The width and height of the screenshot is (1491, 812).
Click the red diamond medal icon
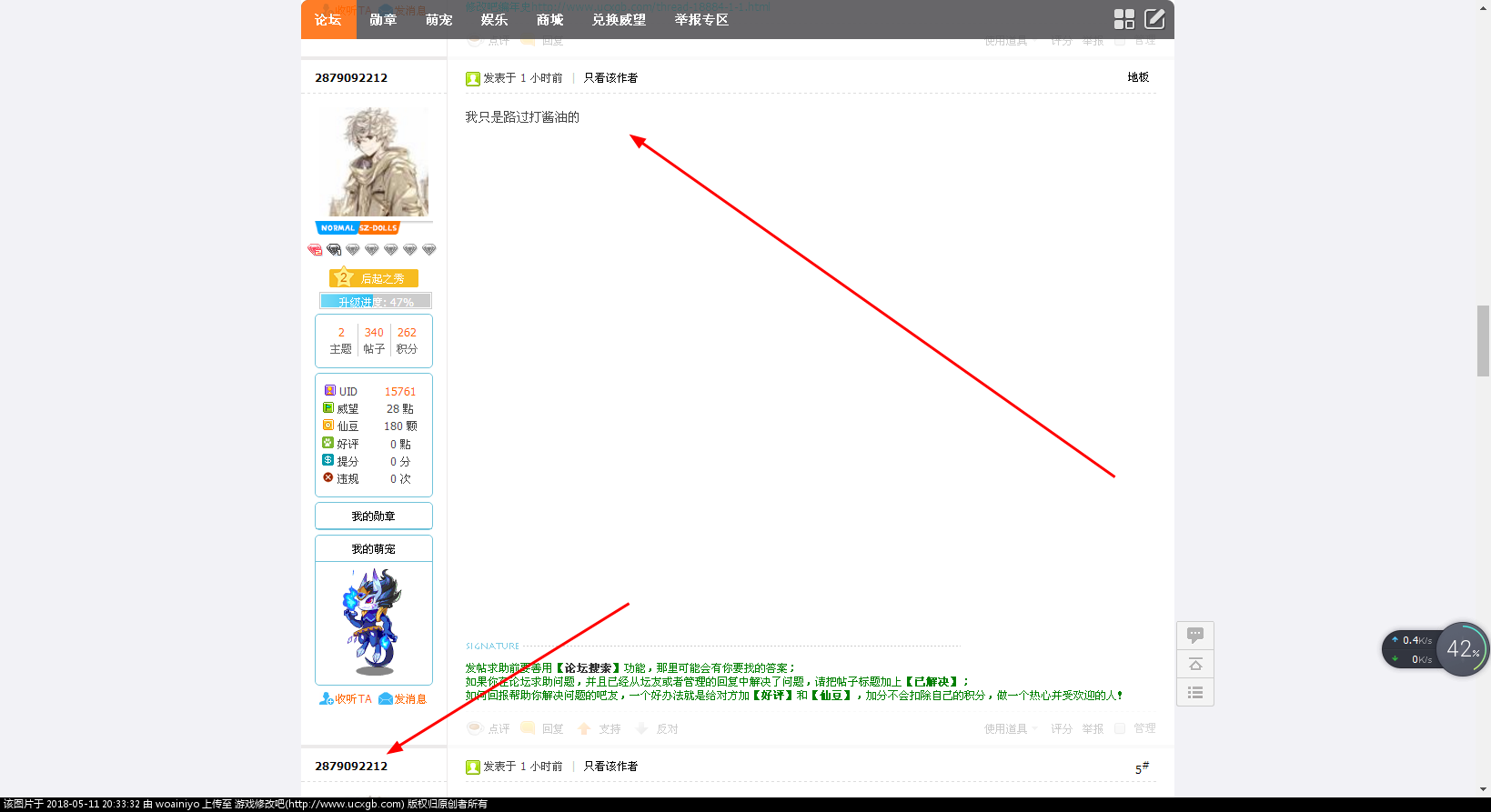[315, 249]
